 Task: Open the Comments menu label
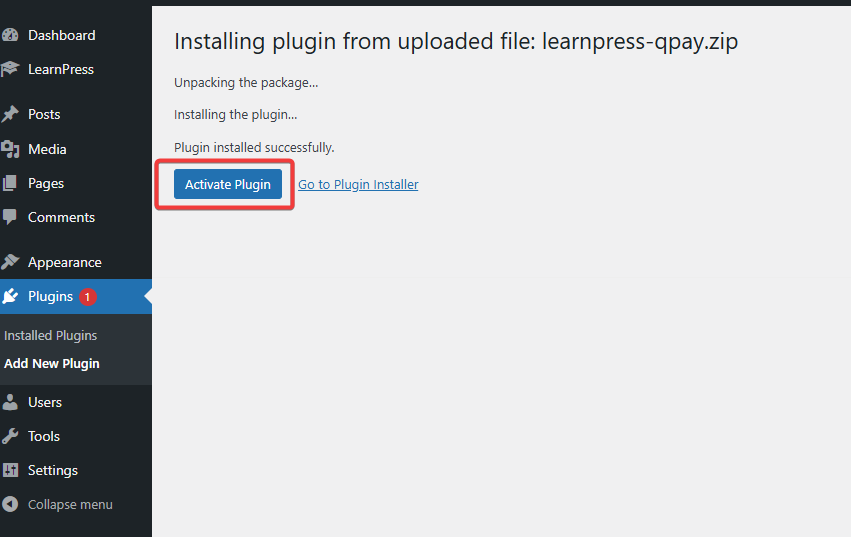61,217
